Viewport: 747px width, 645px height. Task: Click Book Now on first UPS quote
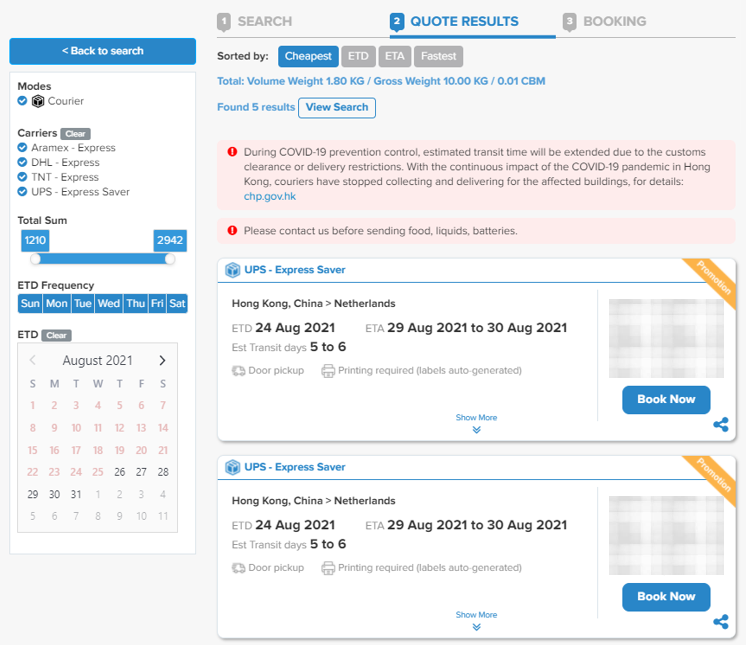[666, 400]
